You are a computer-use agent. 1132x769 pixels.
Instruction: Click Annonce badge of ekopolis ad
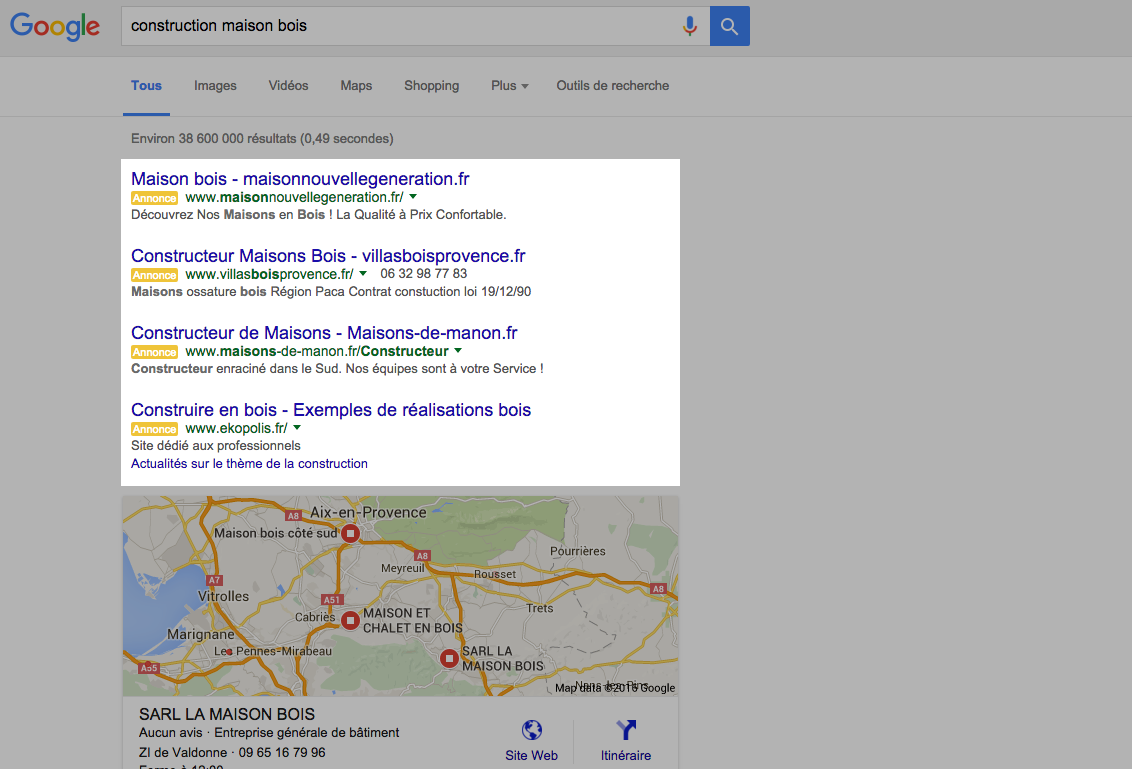(154, 429)
